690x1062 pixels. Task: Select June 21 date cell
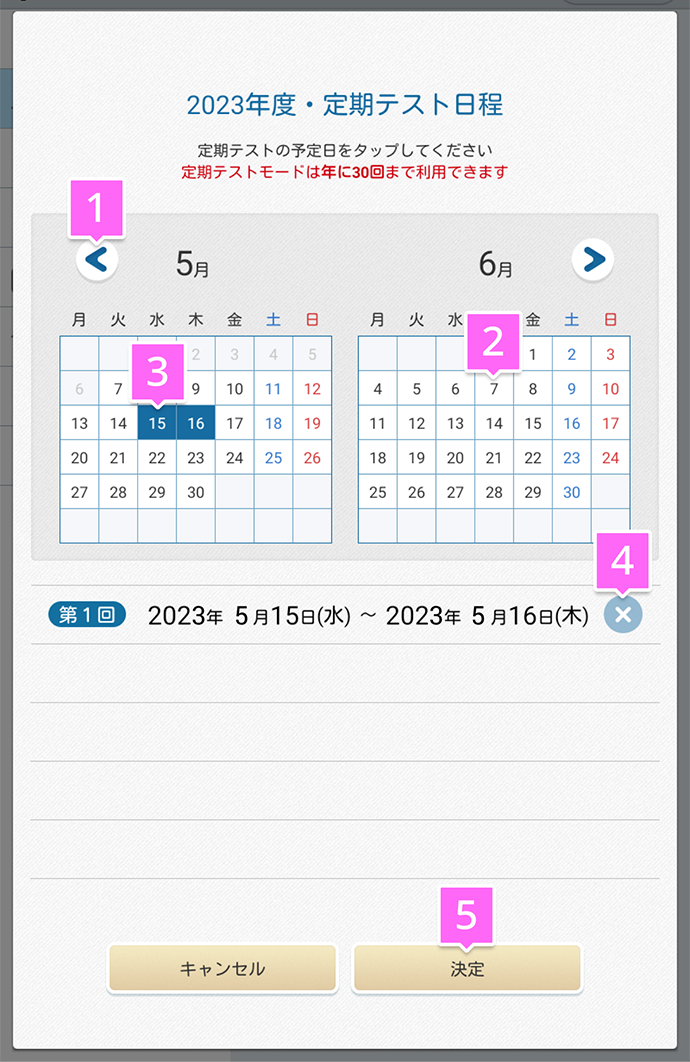pos(494,458)
